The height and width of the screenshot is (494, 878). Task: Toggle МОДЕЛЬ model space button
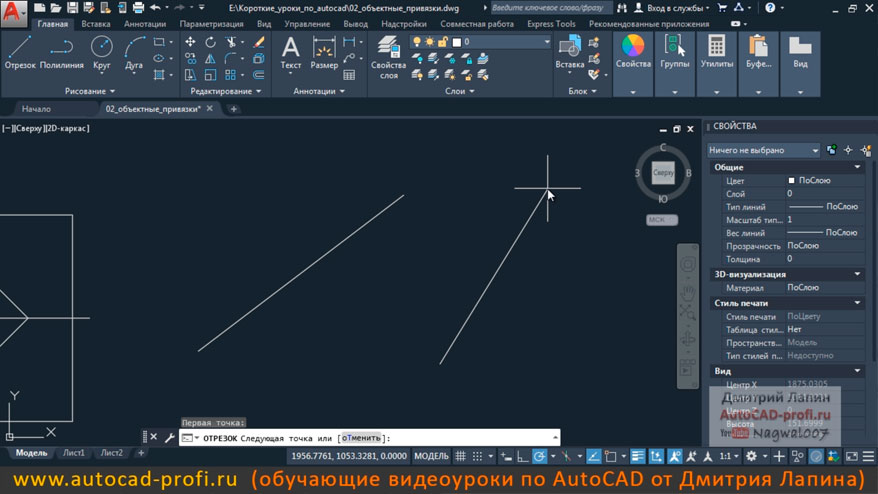(x=431, y=456)
